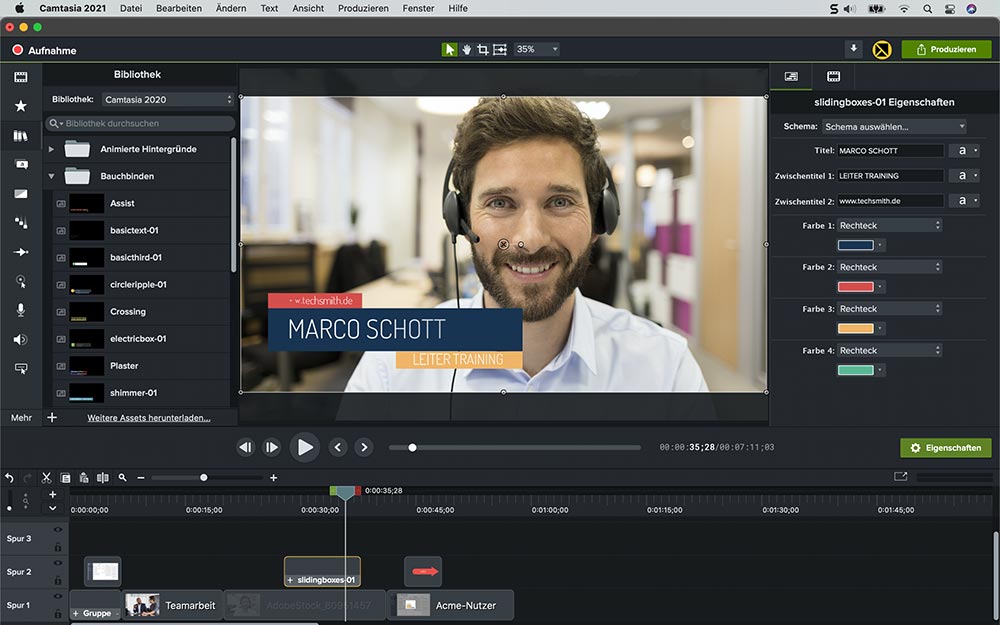1000x625 pixels.
Task: Open the Behaviors tab icon
Action: [21, 223]
